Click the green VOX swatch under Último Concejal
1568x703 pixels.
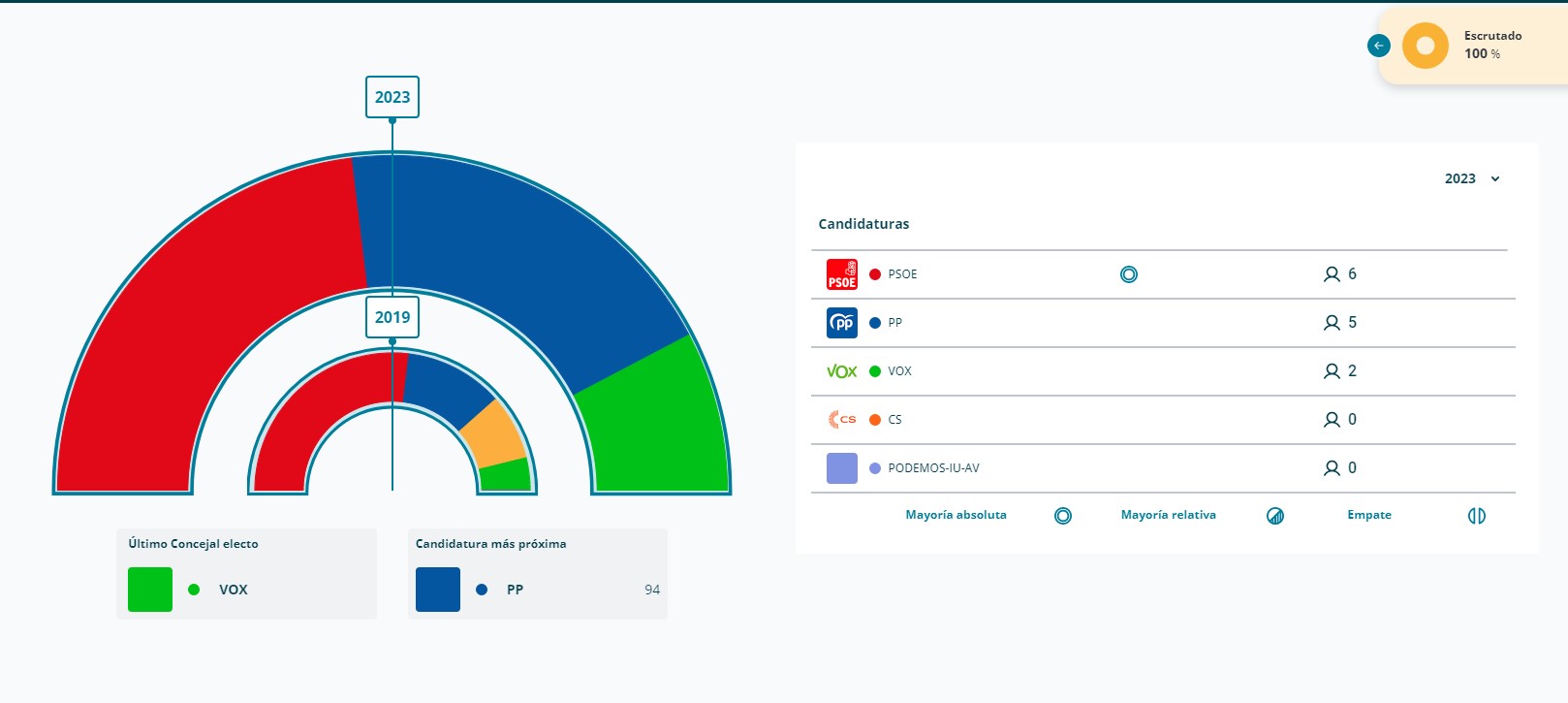pos(150,590)
